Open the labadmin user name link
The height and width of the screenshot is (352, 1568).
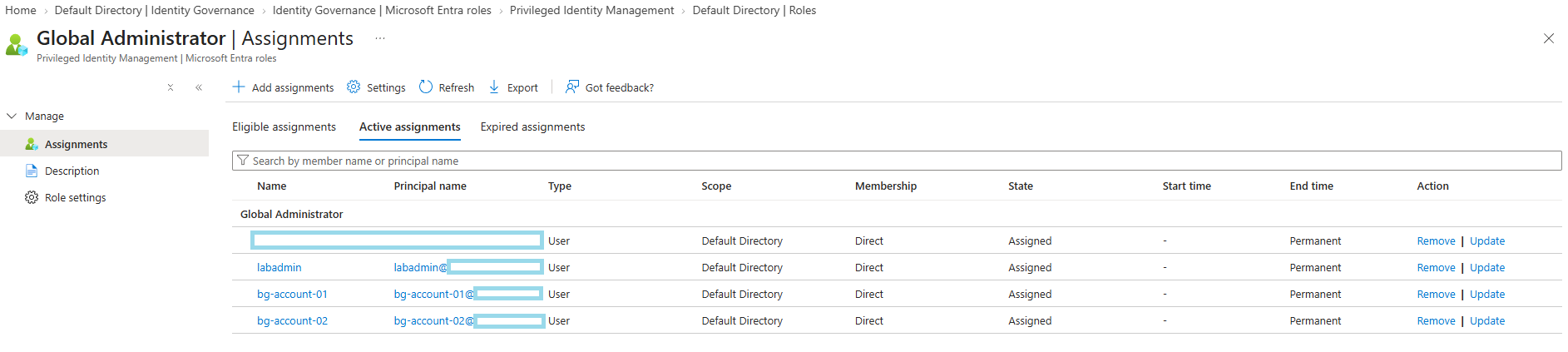(279, 267)
